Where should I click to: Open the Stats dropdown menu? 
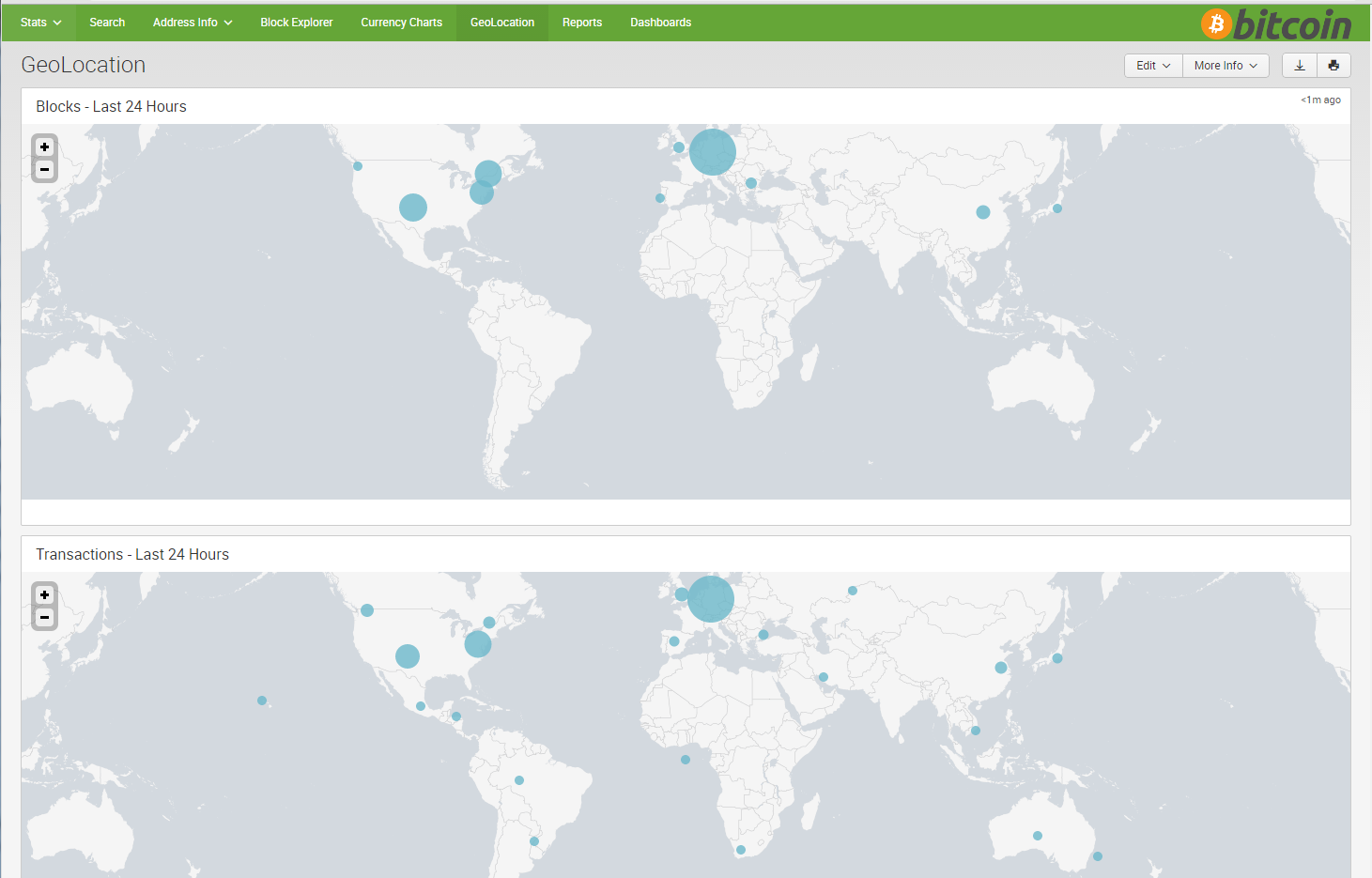[x=40, y=23]
